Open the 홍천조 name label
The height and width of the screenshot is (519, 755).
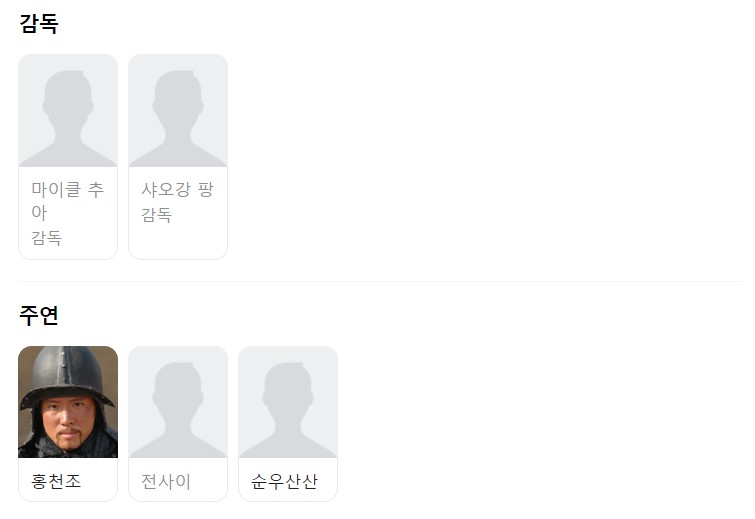pyautogui.click(x=56, y=481)
